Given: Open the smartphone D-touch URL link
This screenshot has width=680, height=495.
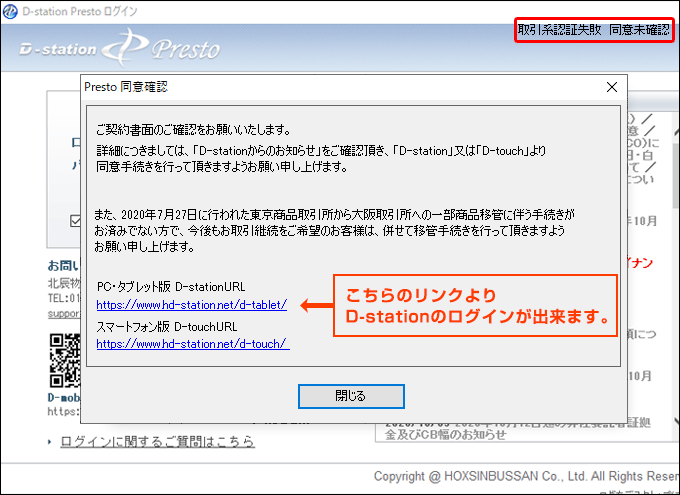Looking at the screenshot, I should tap(193, 344).
